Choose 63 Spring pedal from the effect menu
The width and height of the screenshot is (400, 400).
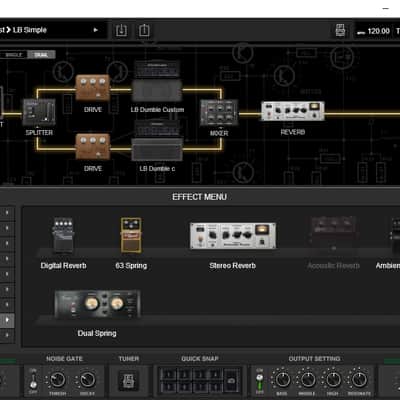pyautogui.click(x=131, y=235)
